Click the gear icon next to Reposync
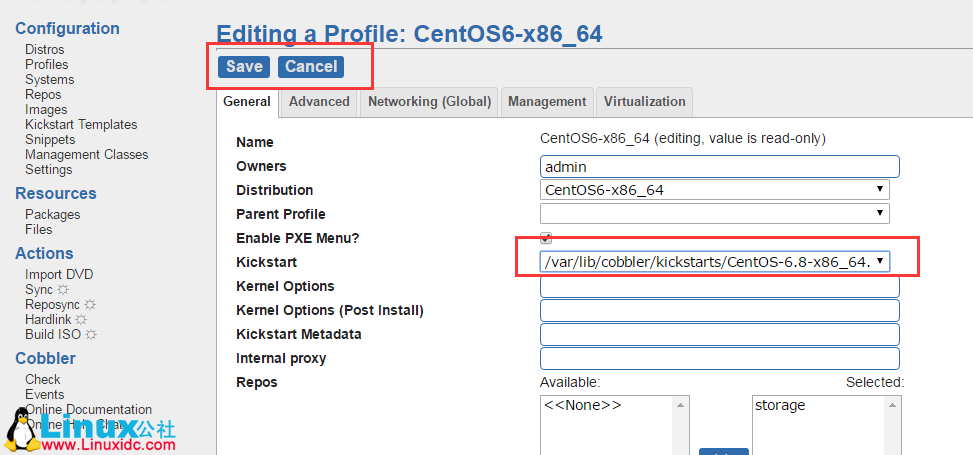The width and height of the screenshot is (973, 455). [x=90, y=305]
